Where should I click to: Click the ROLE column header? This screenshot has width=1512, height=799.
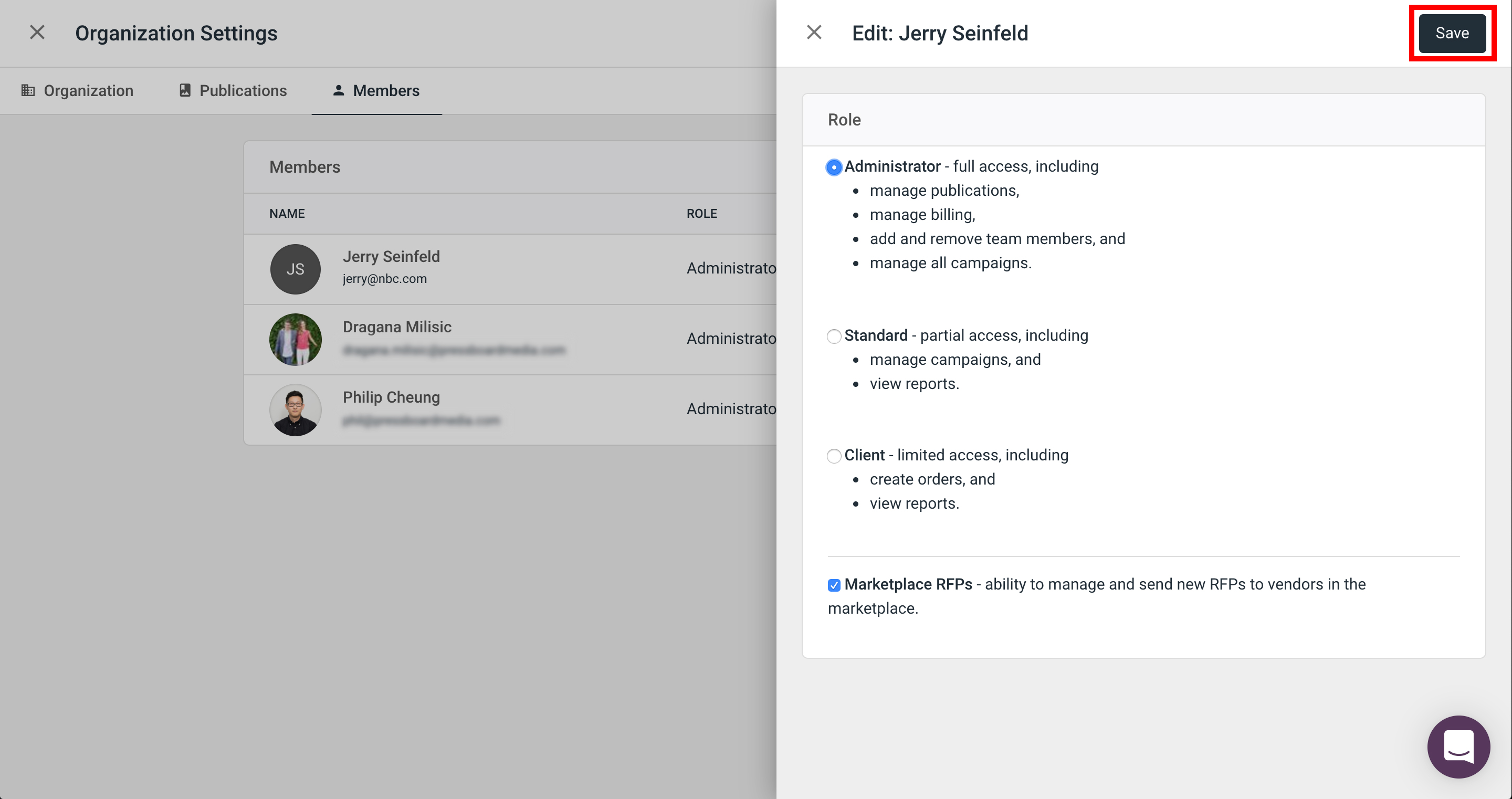702,213
